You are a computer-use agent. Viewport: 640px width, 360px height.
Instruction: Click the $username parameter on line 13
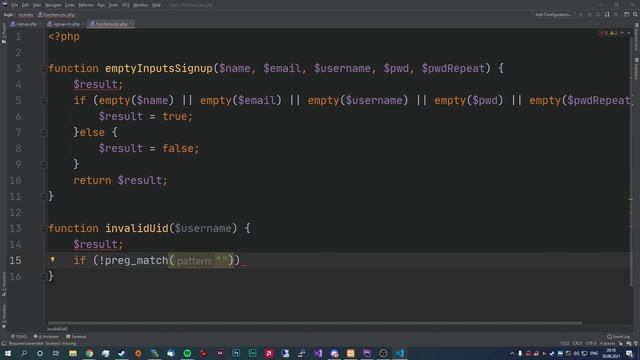(203, 228)
